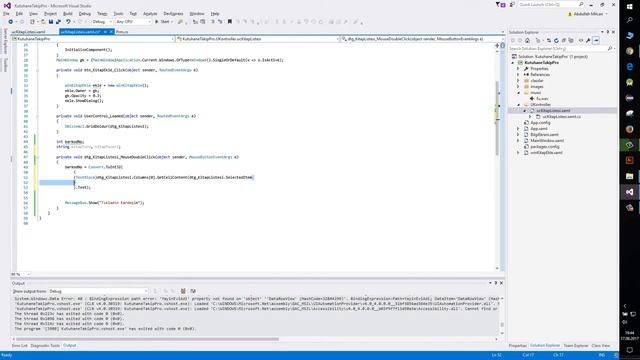Clear all output in Output panel
Image resolution: width=640 pixels, height=360 pixels.
[x=183, y=291]
